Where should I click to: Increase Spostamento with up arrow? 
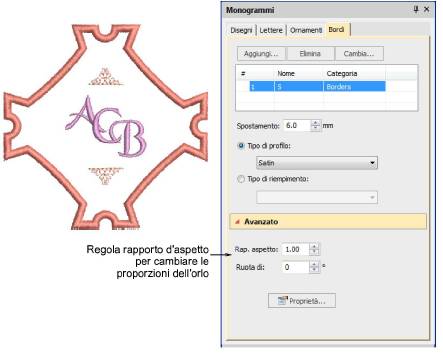pyautogui.click(x=315, y=123)
